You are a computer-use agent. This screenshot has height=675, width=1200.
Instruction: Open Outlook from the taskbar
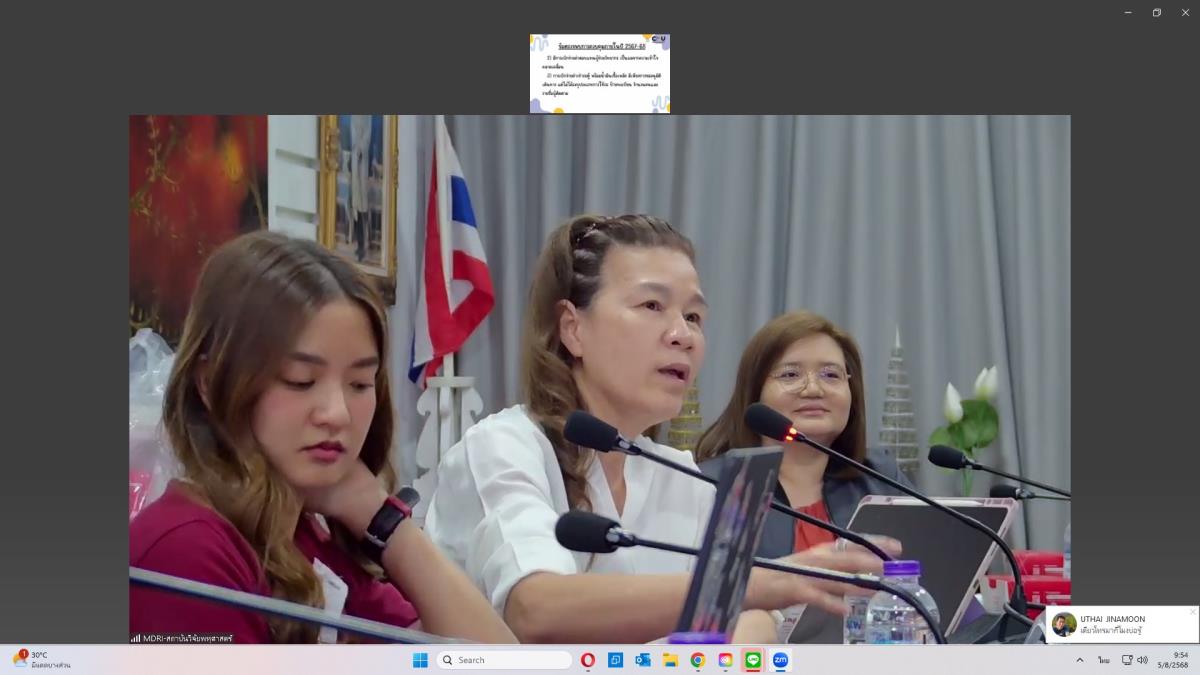pos(643,660)
